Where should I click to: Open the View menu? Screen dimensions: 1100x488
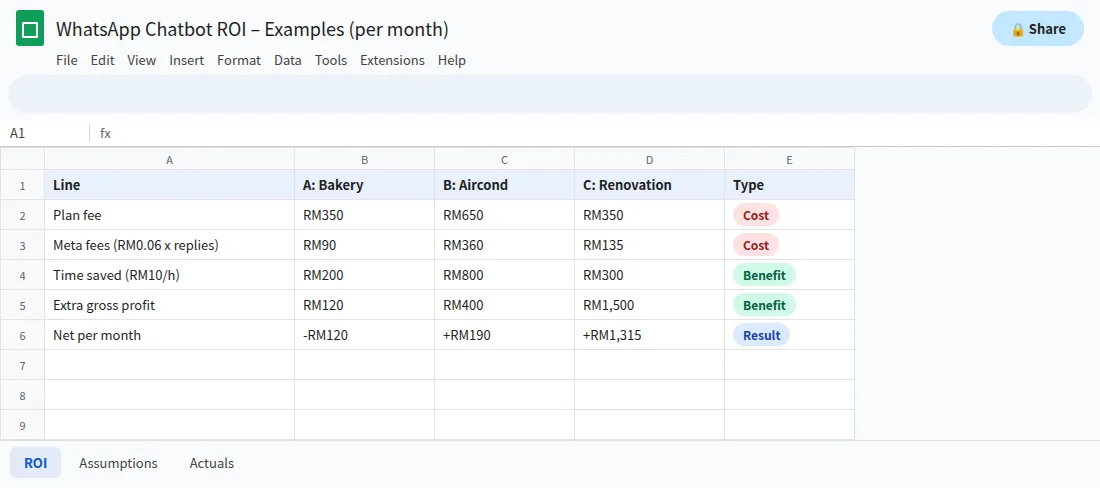click(x=142, y=60)
